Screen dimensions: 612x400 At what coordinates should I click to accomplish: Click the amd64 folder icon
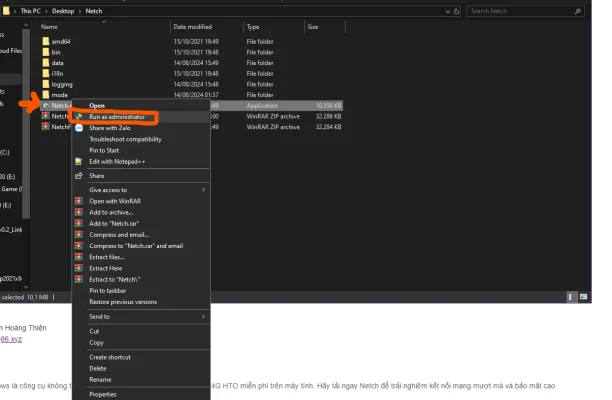[46, 41]
